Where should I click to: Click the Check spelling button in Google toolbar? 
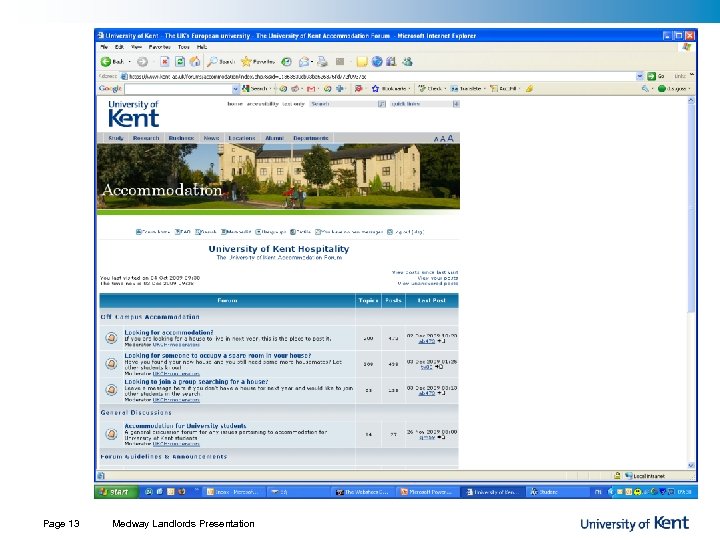click(x=431, y=89)
